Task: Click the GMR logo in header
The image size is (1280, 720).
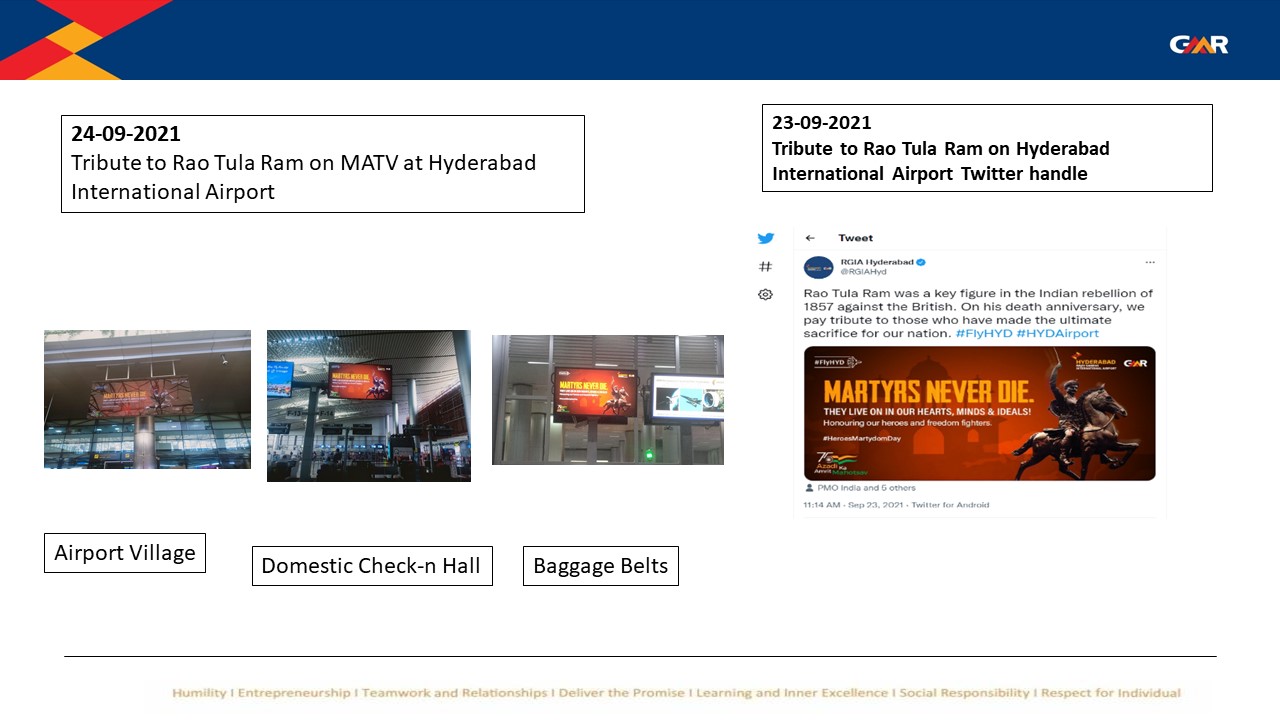Action: (x=1198, y=44)
